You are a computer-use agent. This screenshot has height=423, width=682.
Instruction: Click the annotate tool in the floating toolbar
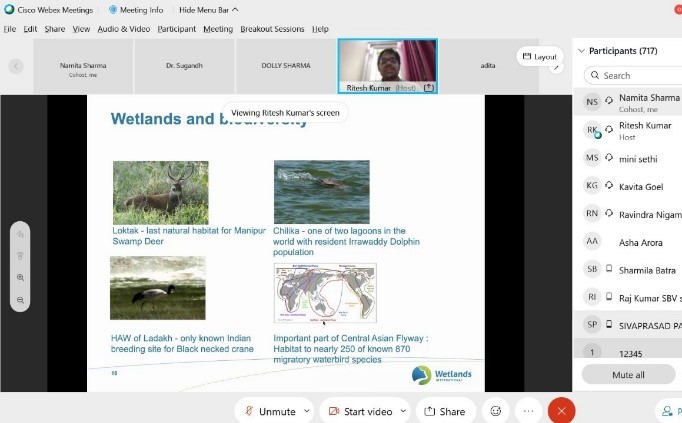(20, 234)
